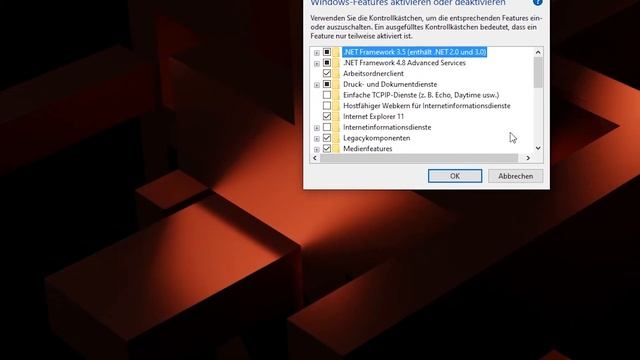
Task: Click the vertical scrollbar thumb in feature list
Action: coord(538,72)
